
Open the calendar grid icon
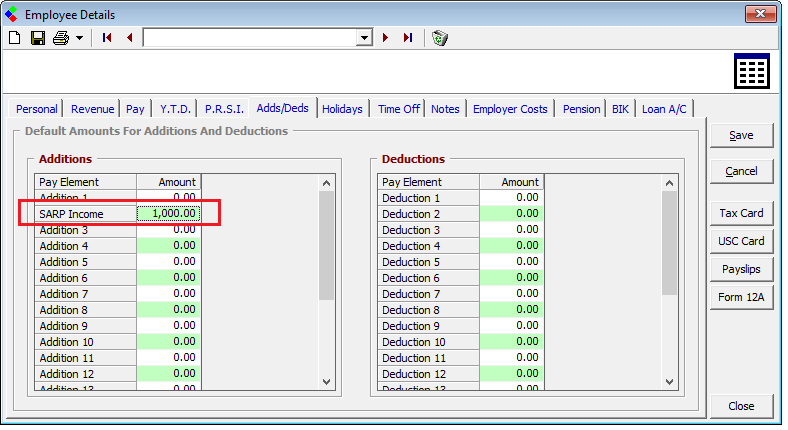pos(751,73)
